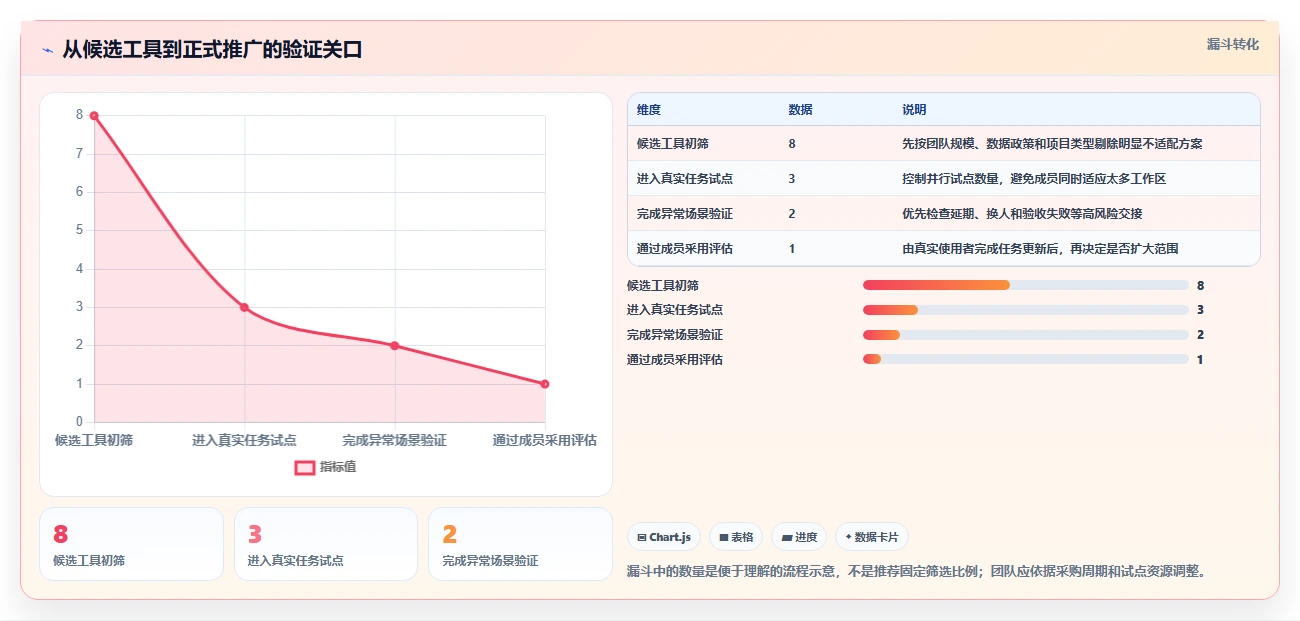Toggle the 指标值 legend entry in the chart

tap(326, 467)
